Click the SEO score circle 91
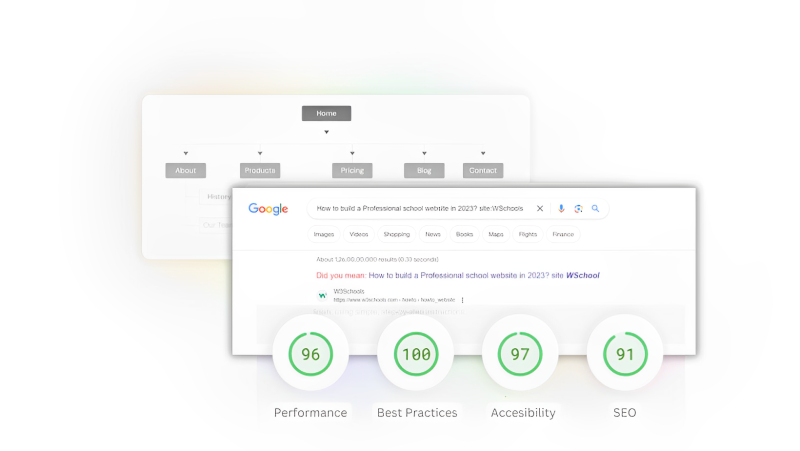The image size is (800, 451). 624,354
